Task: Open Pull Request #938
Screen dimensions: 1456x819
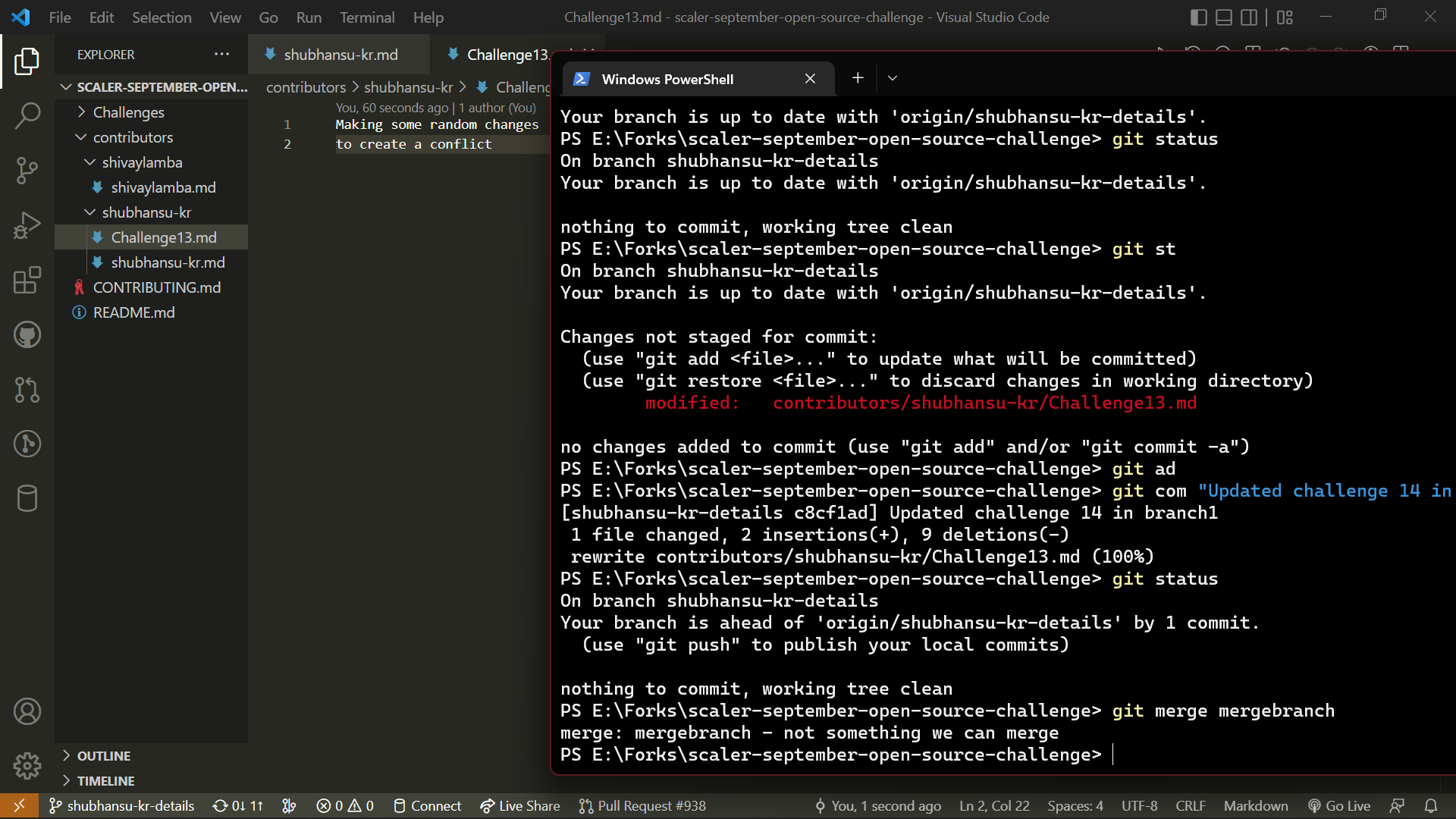Action: (642, 806)
